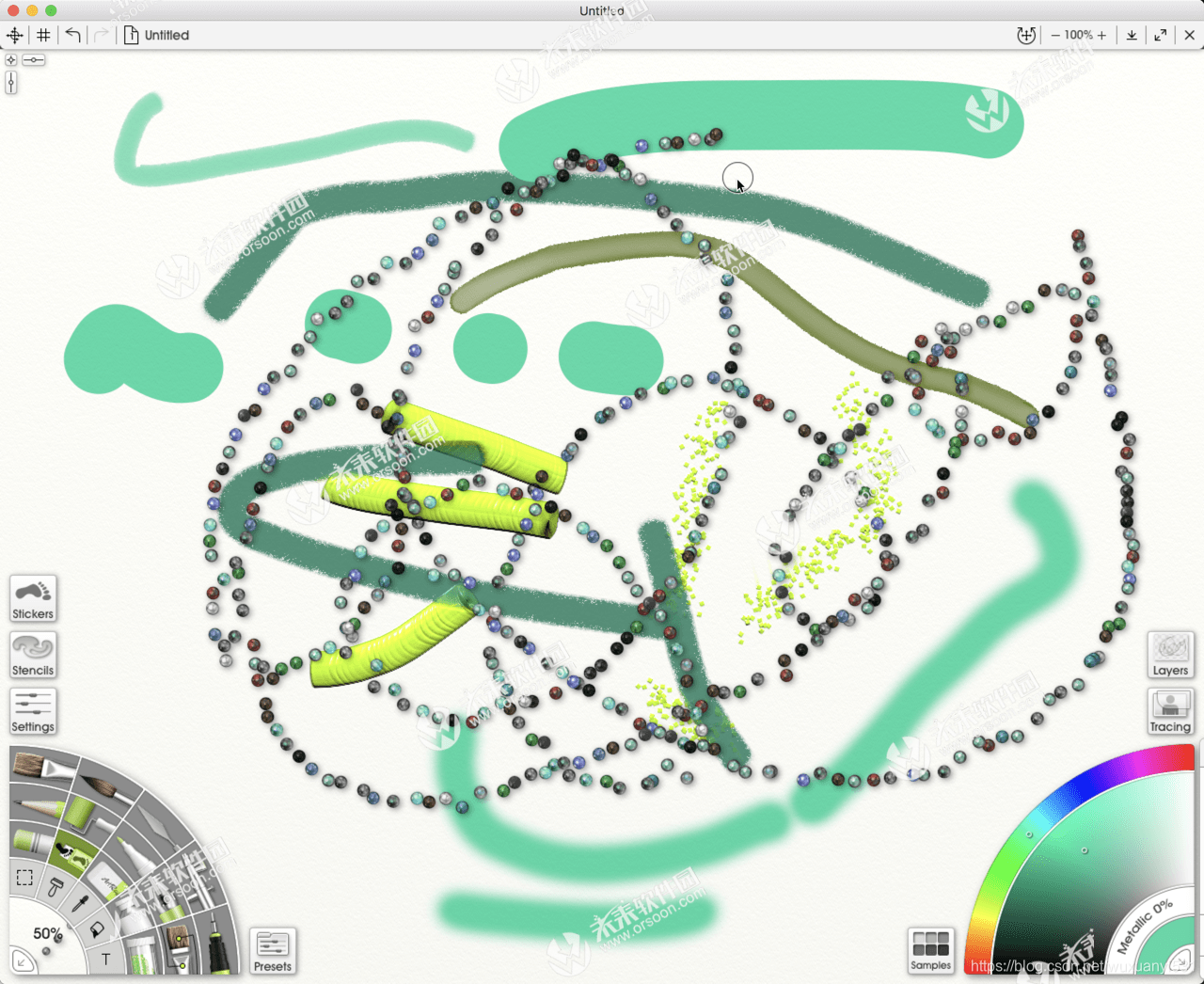Select the Pencil tool
The width and height of the screenshot is (1204, 984).
[40, 808]
